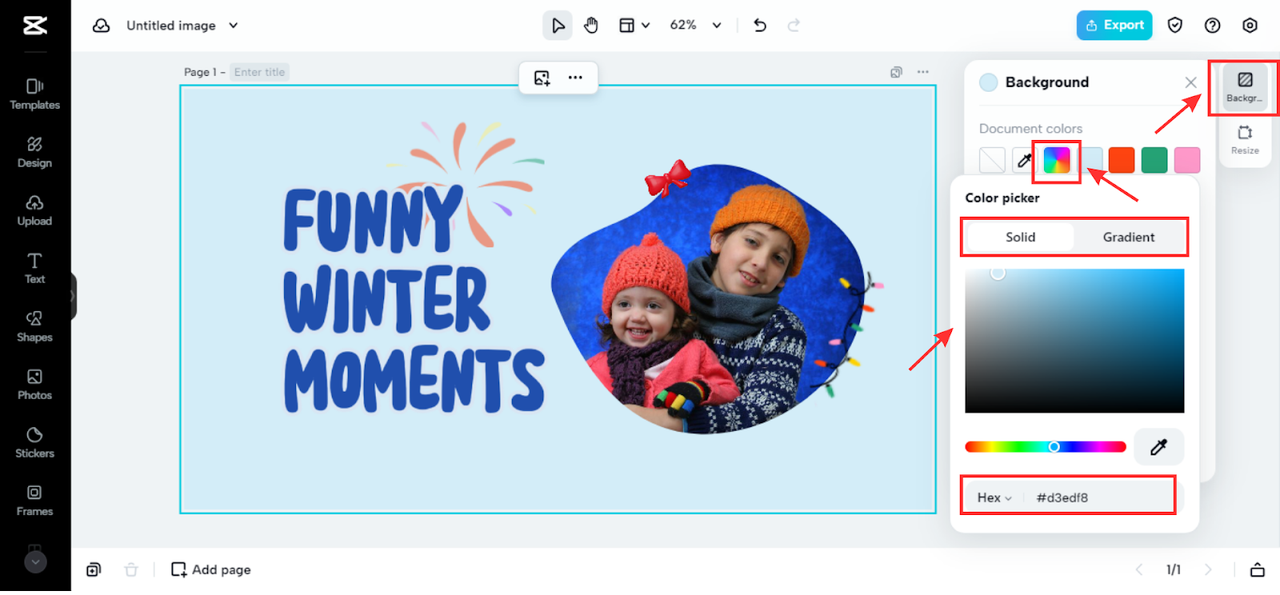Open the Resize tool in right sidebar
The height and width of the screenshot is (595, 1280).
pyautogui.click(x=1244, y=140)
